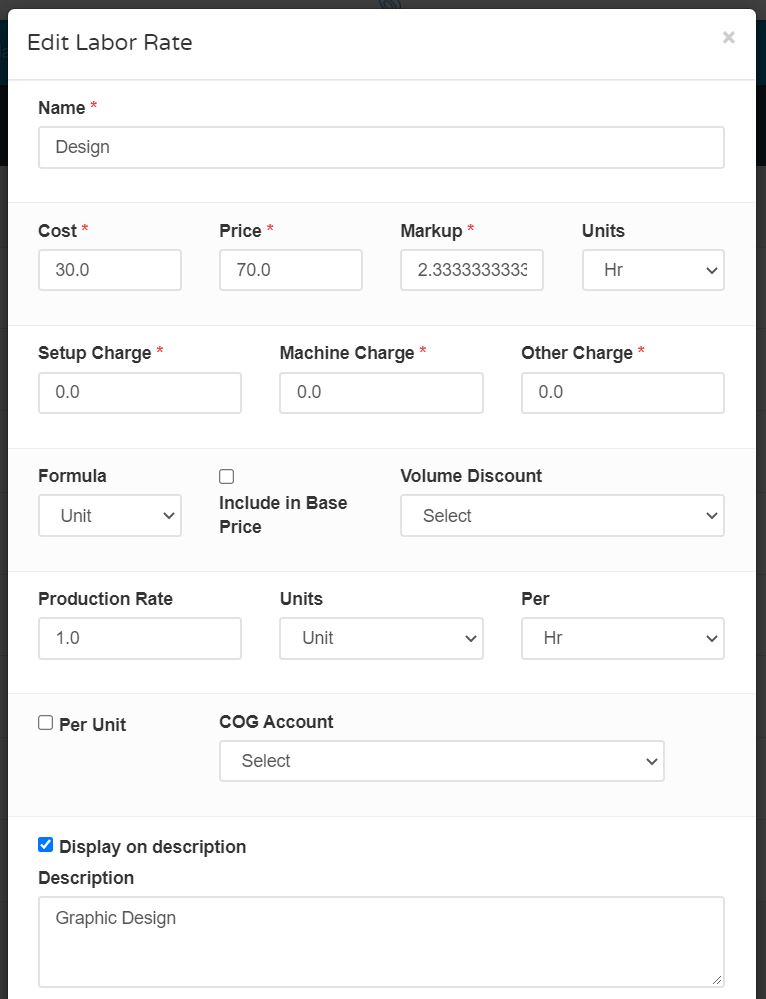Close the Edit Labor Rate dialog
766x999 pixels.
pos(728,38)
